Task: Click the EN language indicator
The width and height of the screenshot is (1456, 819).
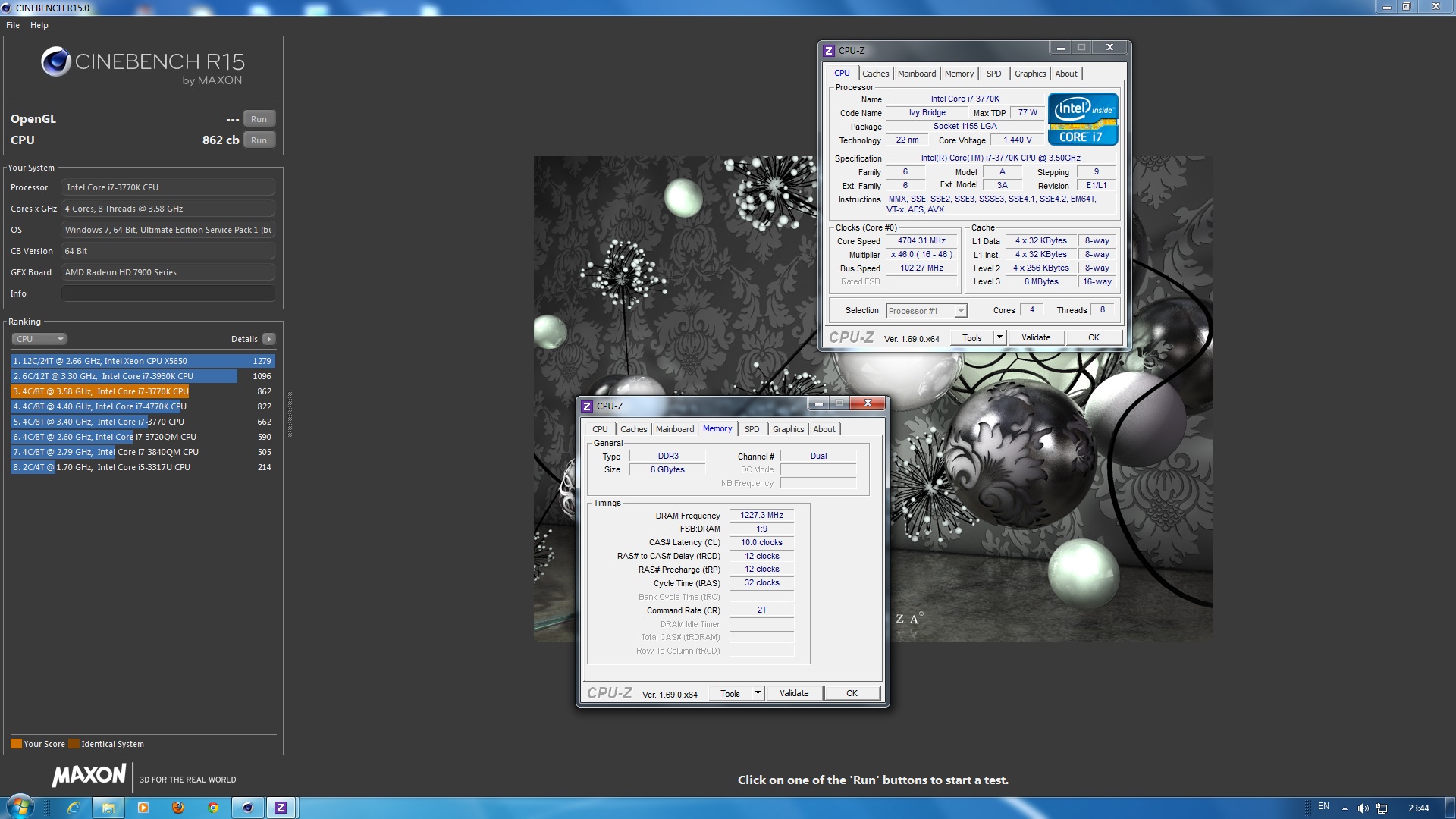Action: 1323,806
